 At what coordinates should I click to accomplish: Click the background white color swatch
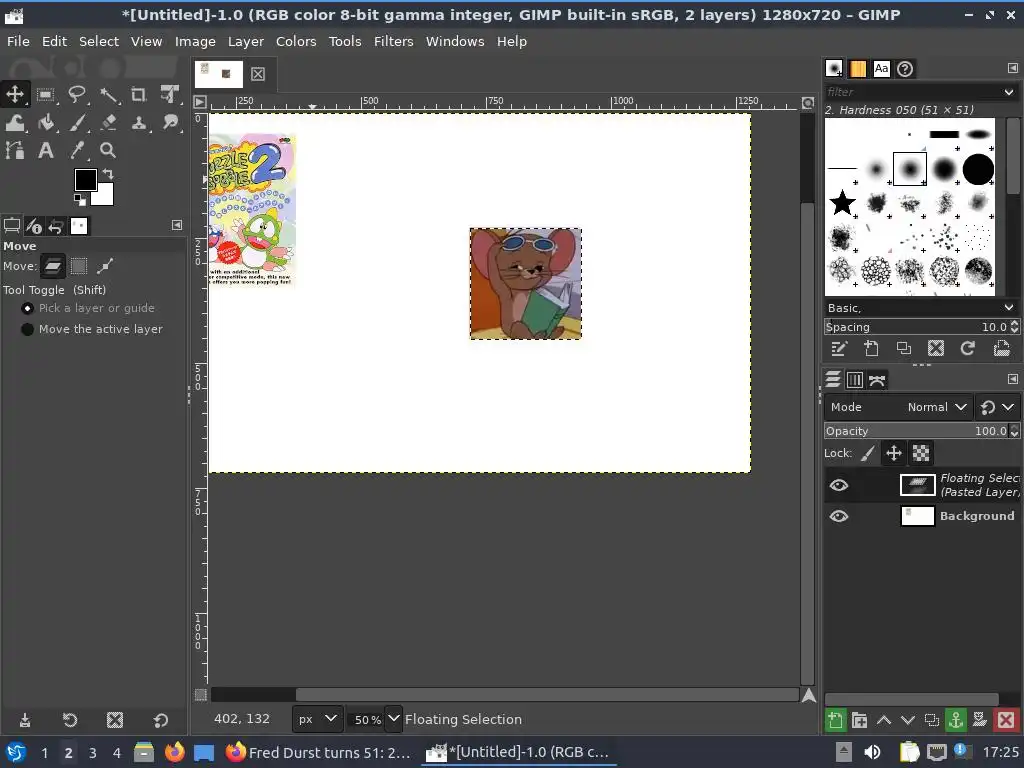click(x=105, y=196)
